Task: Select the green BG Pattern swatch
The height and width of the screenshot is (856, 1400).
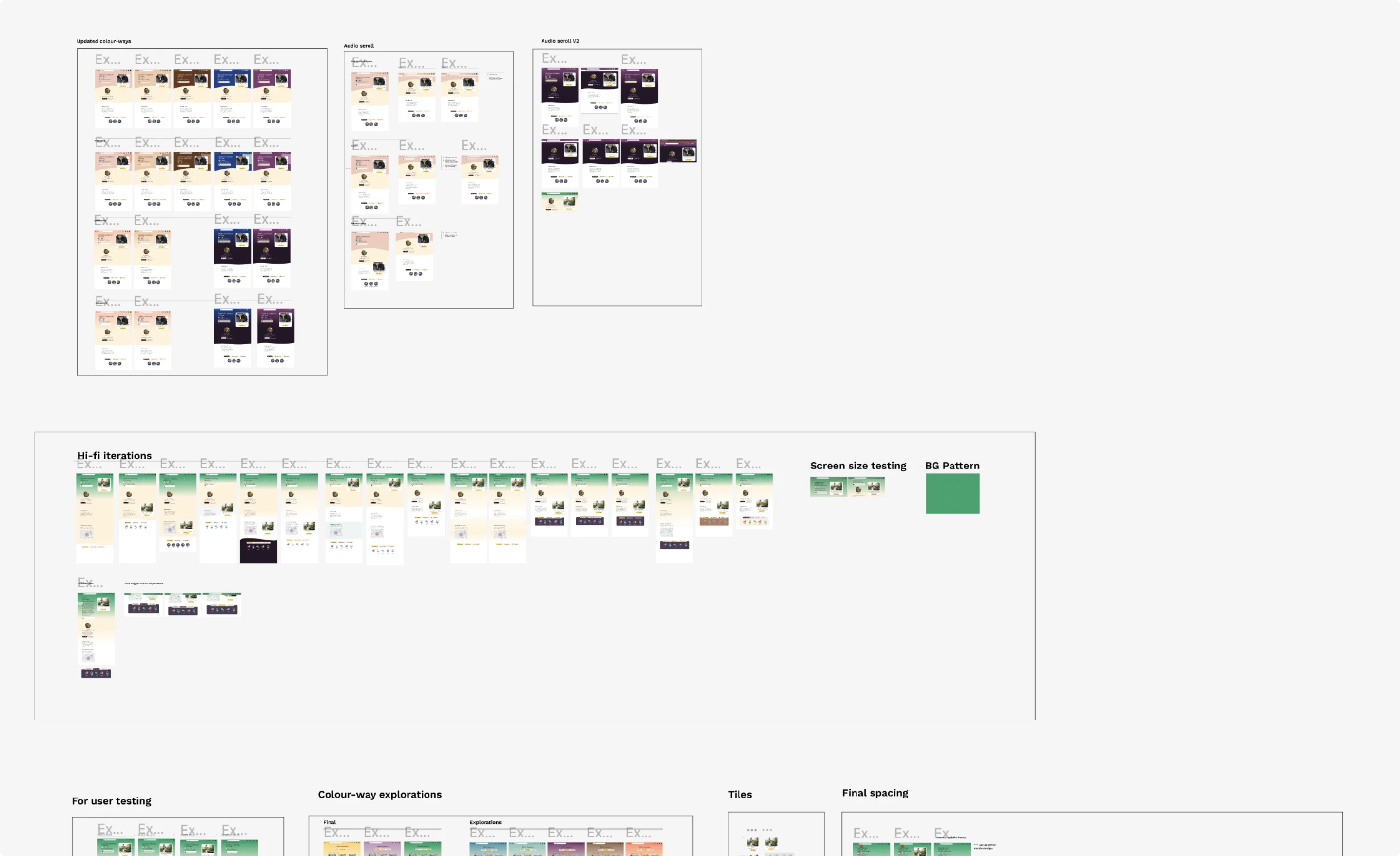Action: (953, 494)
